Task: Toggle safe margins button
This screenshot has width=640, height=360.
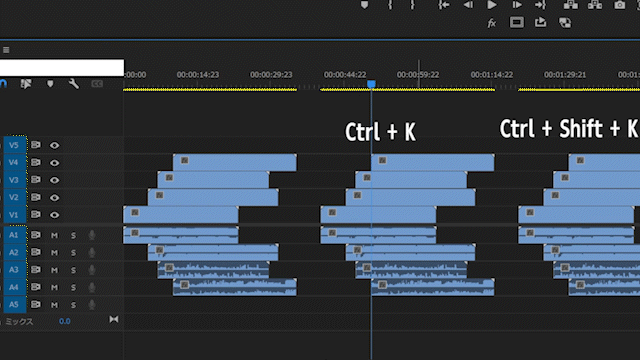Action: 516,22
